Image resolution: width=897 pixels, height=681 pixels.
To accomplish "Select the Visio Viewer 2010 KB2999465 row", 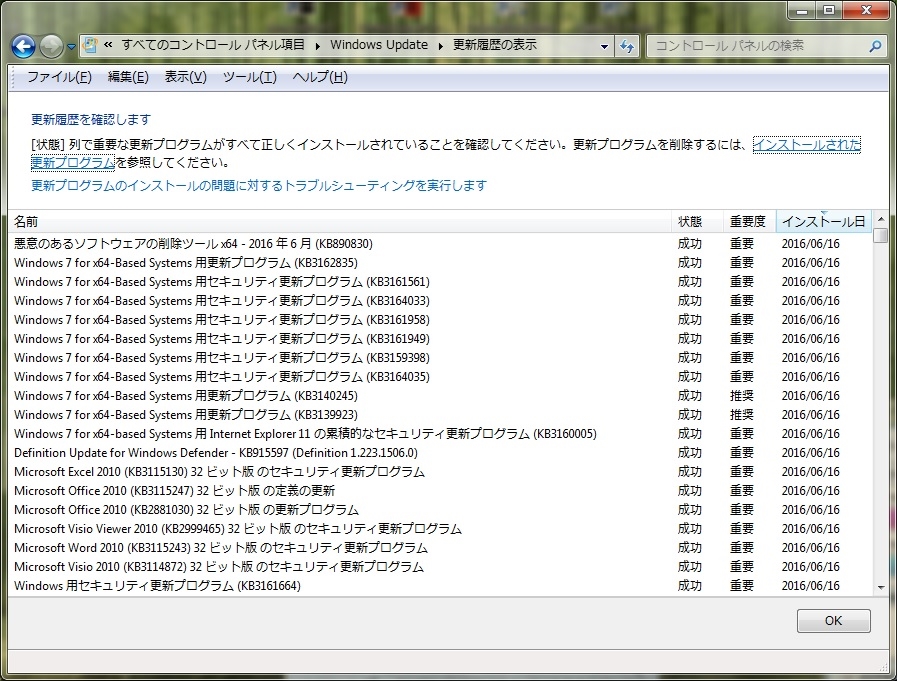I will pyautogui.click(x=440, y=529).
